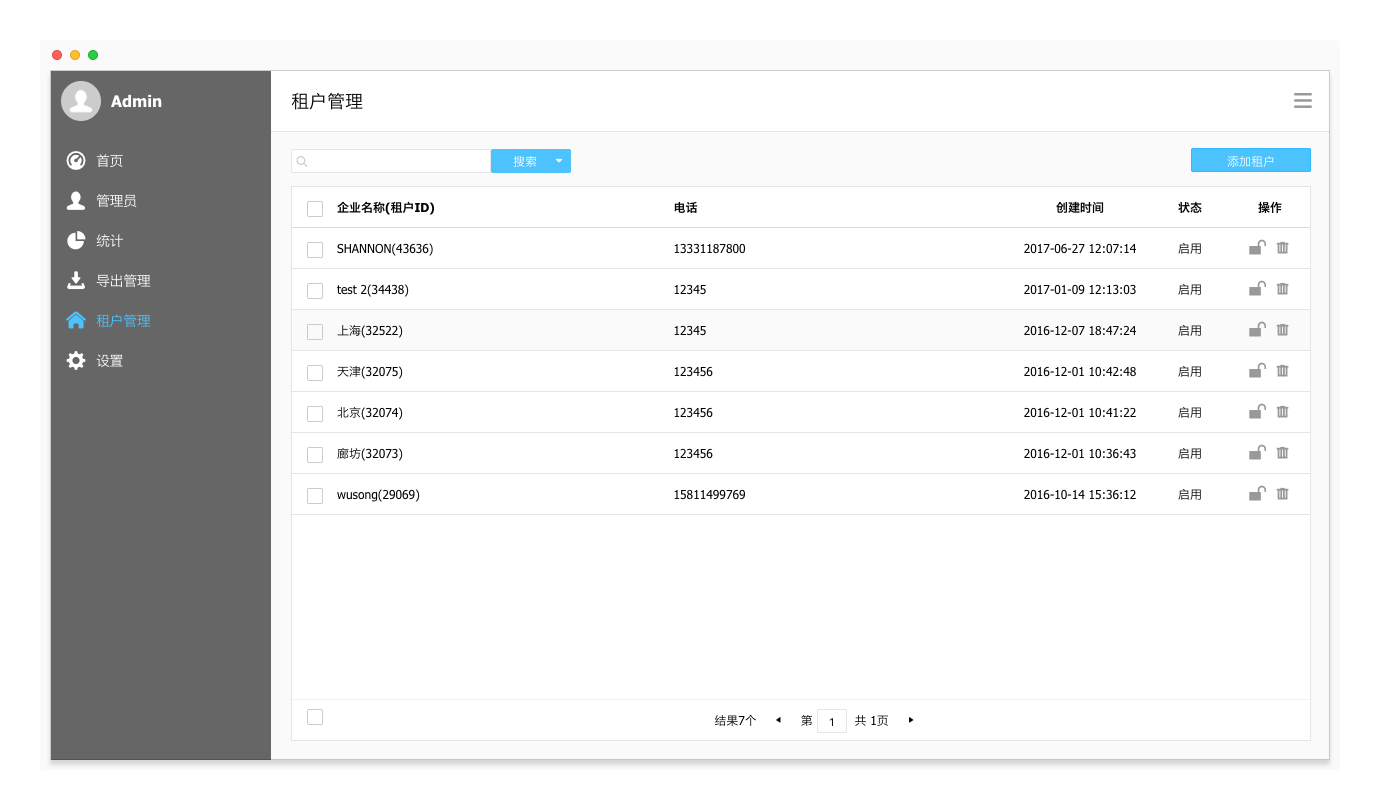Click the 租户管理 house icon
Screen dimensions: 1380x810
click(x=76, y=320)
